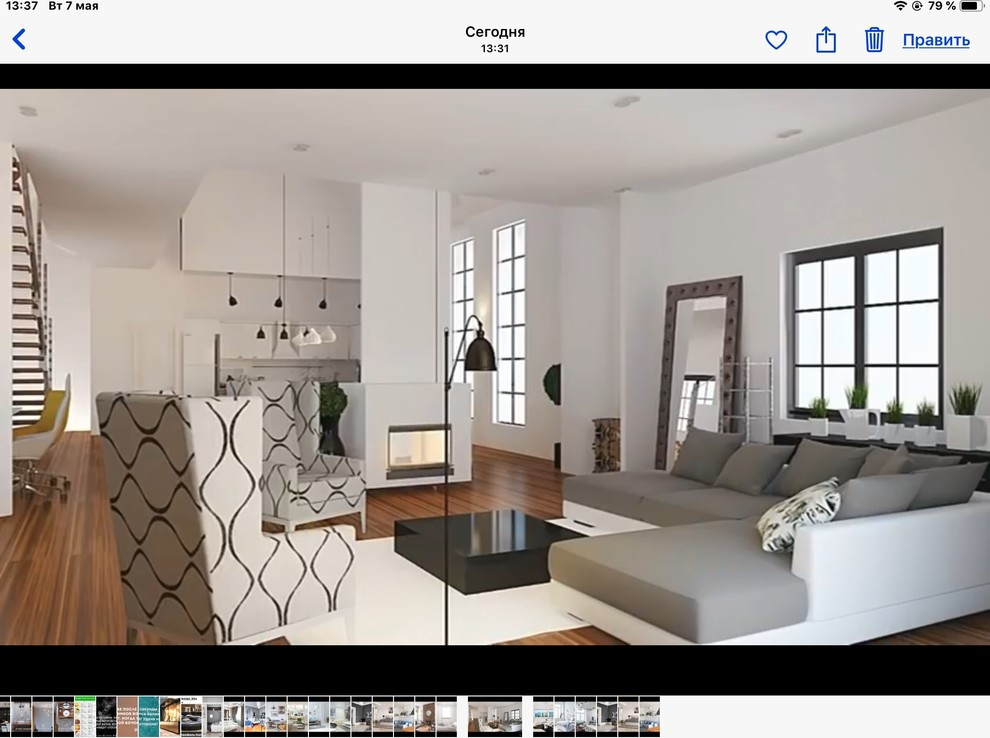Viewport: 990px width, 738px height.
Task: Tap the living room photo to hide controls
Action: click(495, 366)
